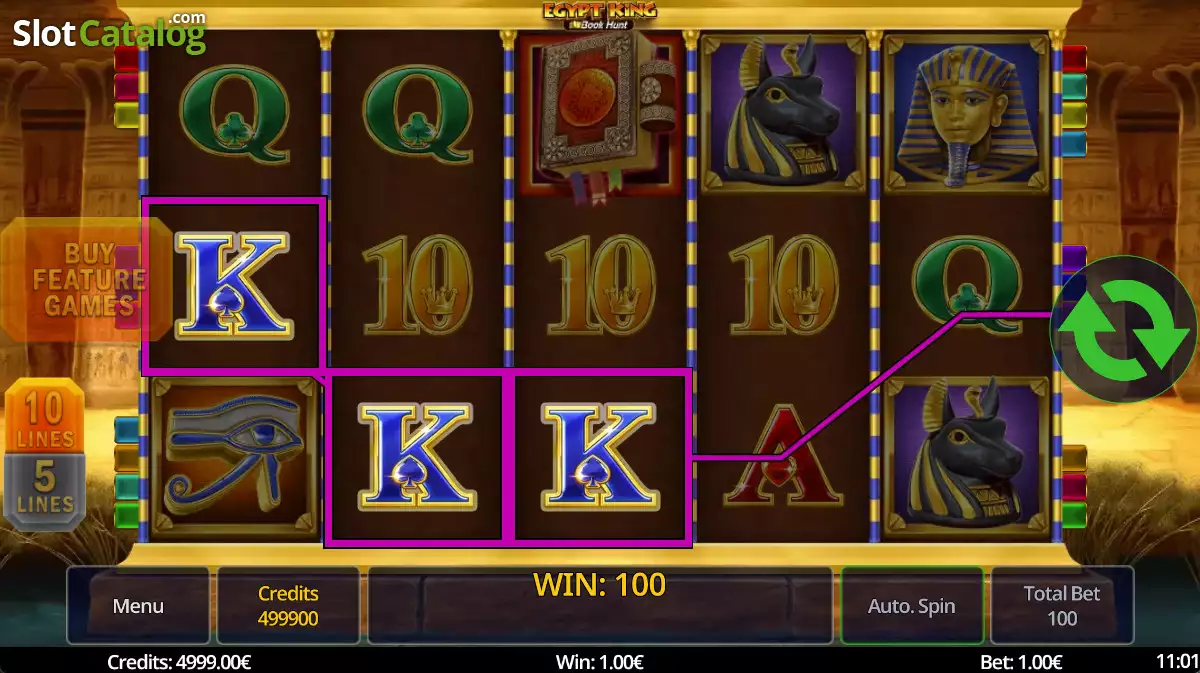Open the game Menu

coord(138,606)
